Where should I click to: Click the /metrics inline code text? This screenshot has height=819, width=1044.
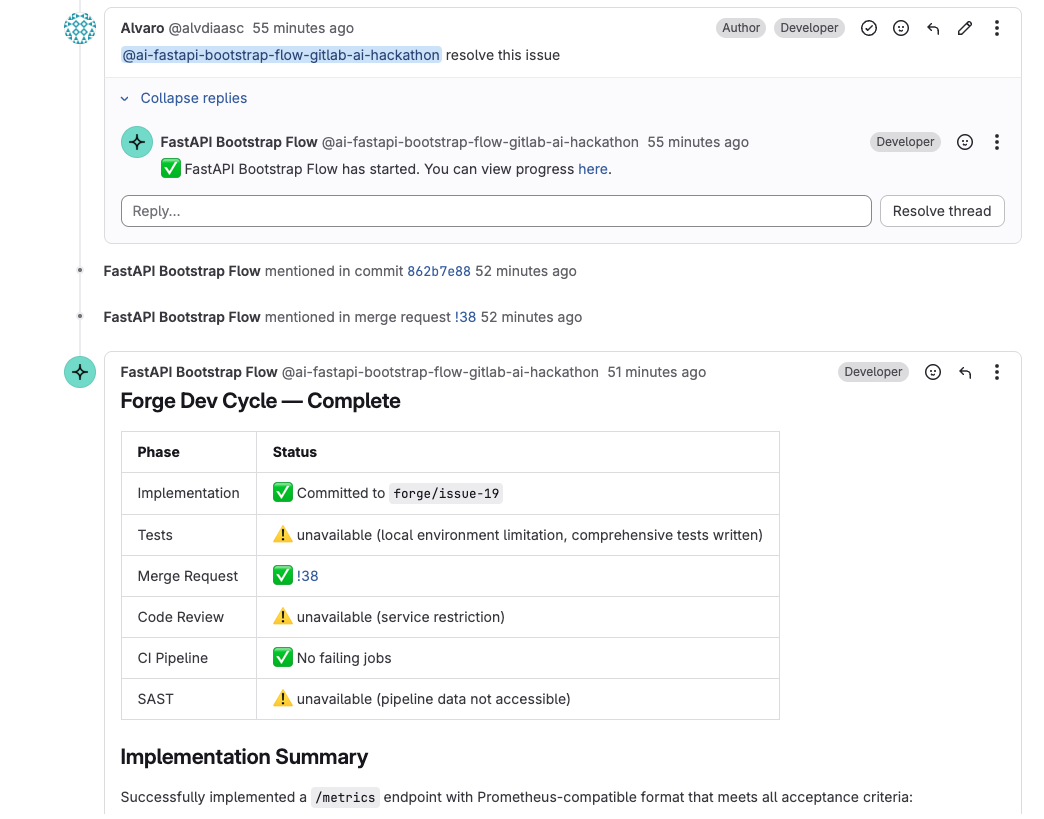click(345, 798)
